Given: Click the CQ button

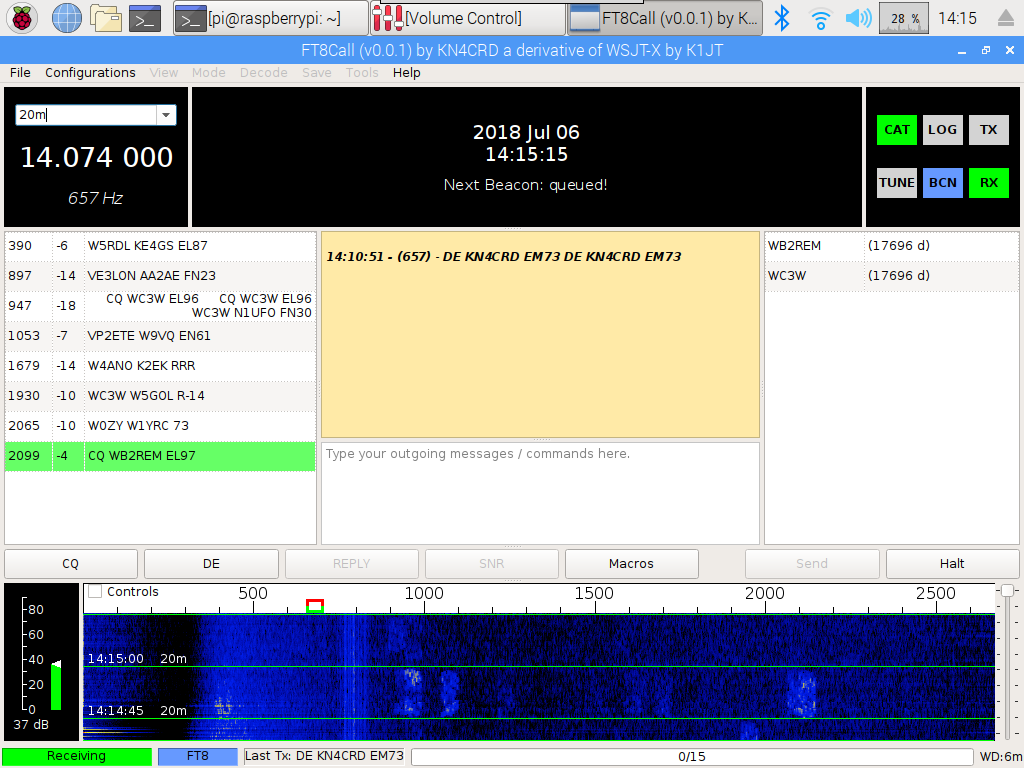Looking at the screenshot, I should pos(71,564).
